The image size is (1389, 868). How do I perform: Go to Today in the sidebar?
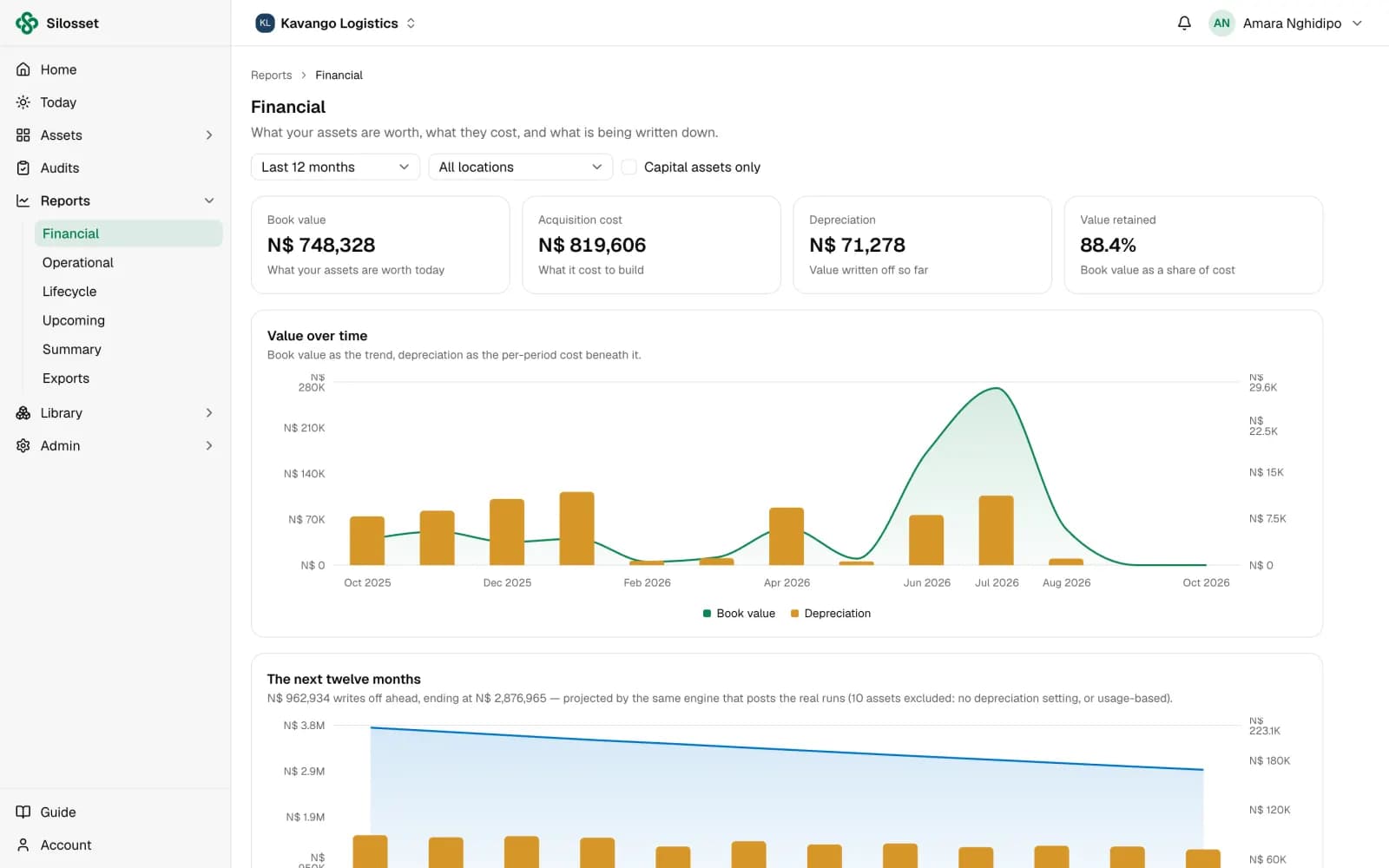tap(115, 102)
